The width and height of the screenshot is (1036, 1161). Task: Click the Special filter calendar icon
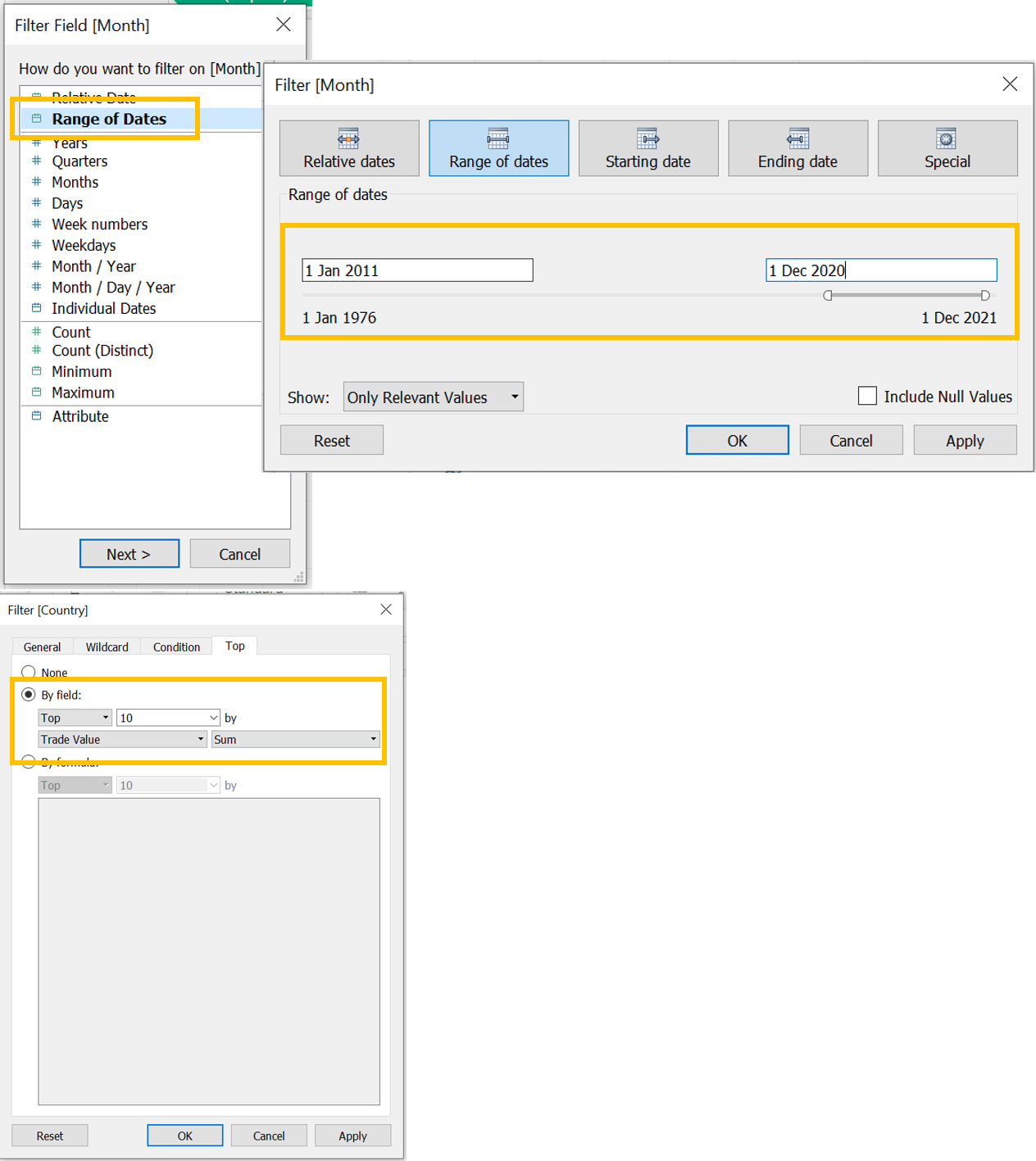pos(947,138)
